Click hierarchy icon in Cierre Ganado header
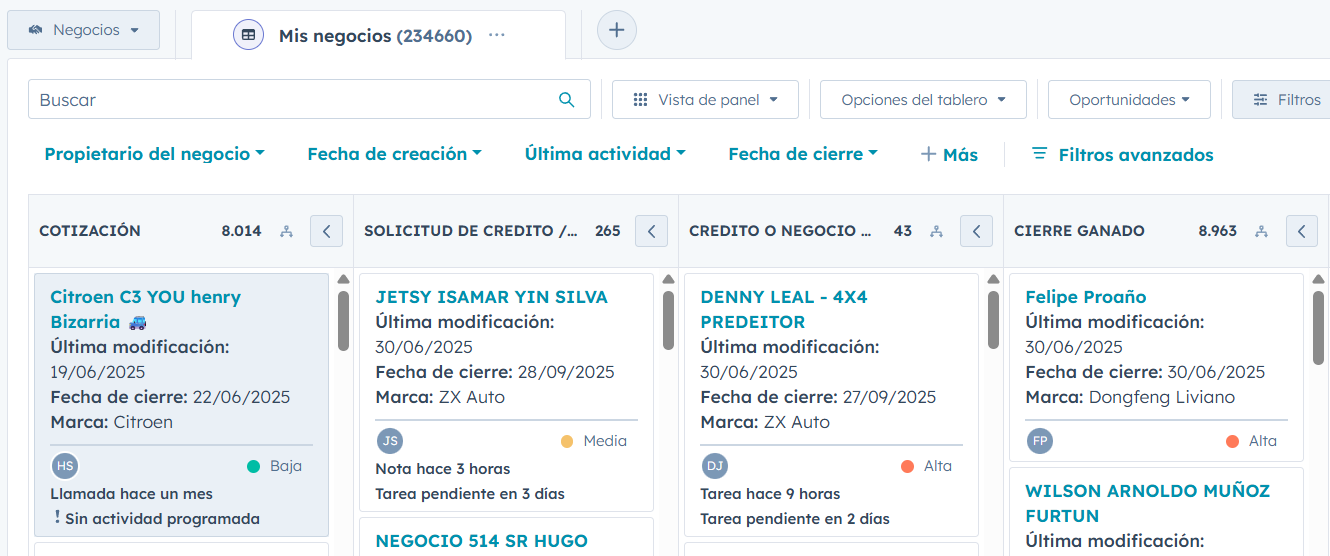This screenshot has height=556, width=1330. click(1261, 231)
